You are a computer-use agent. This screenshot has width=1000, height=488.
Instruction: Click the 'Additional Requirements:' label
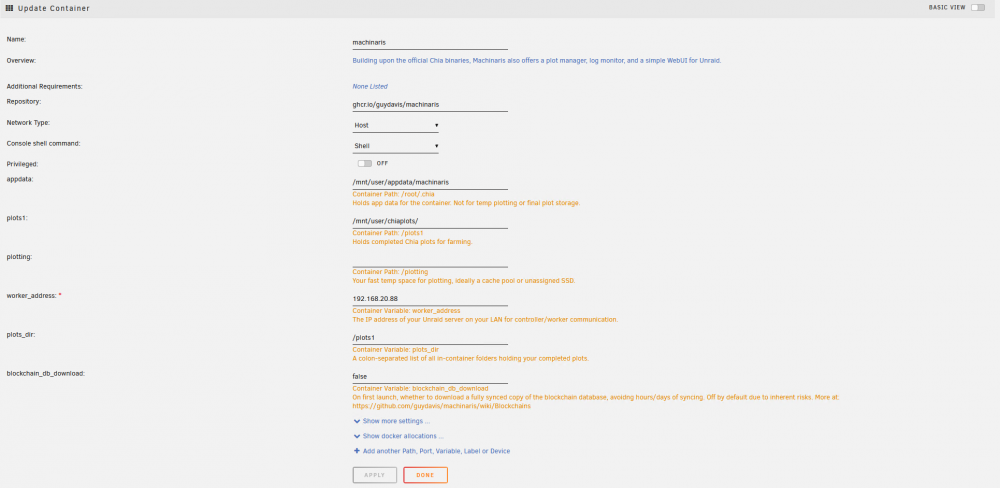click(x=45, y=86)
